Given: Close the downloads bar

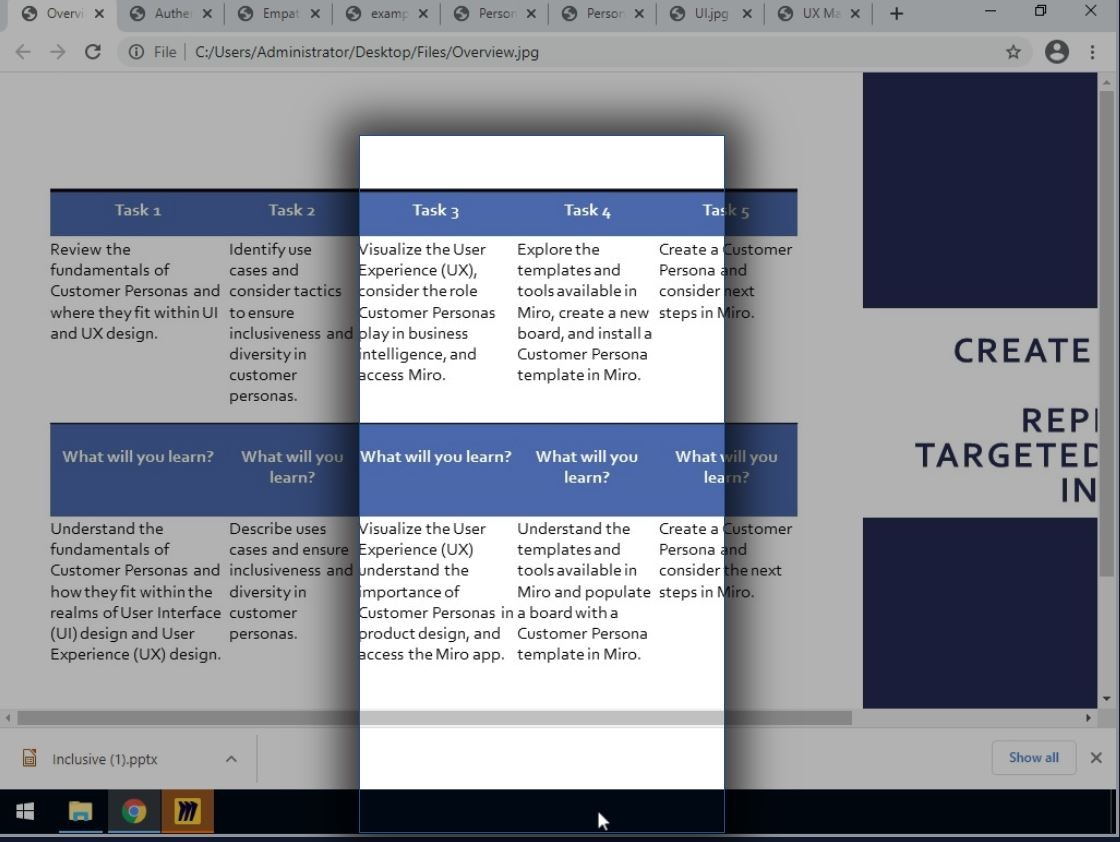Looking at the screenshot, I should point(1096,758).
